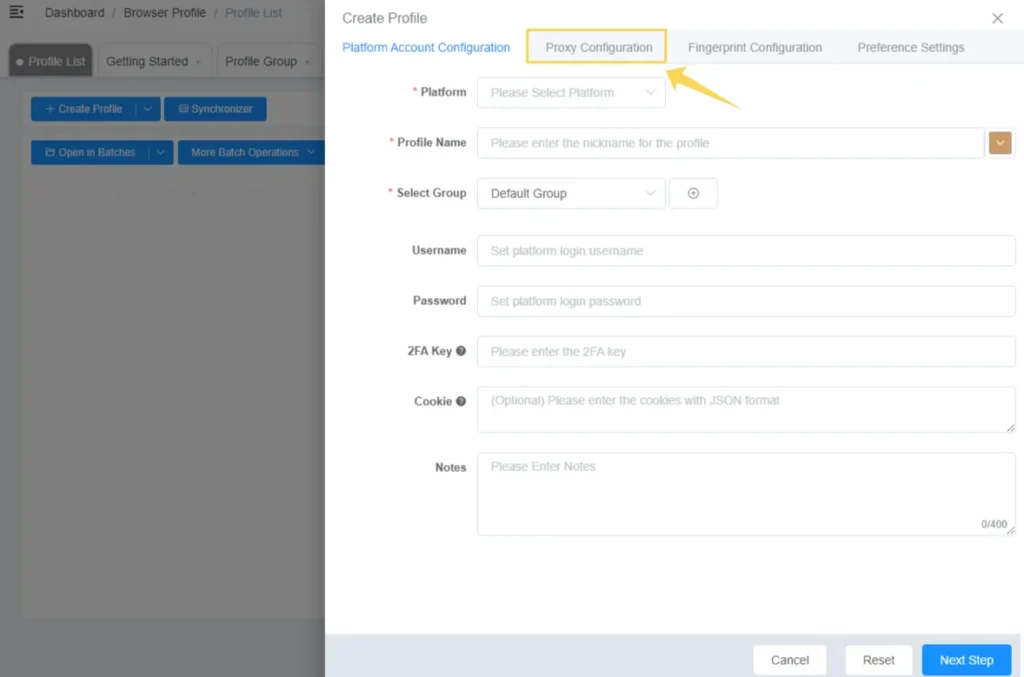Focus the Cookie JSON text area
Viewport: 1024px width, 677px height.
pos(746,409)
